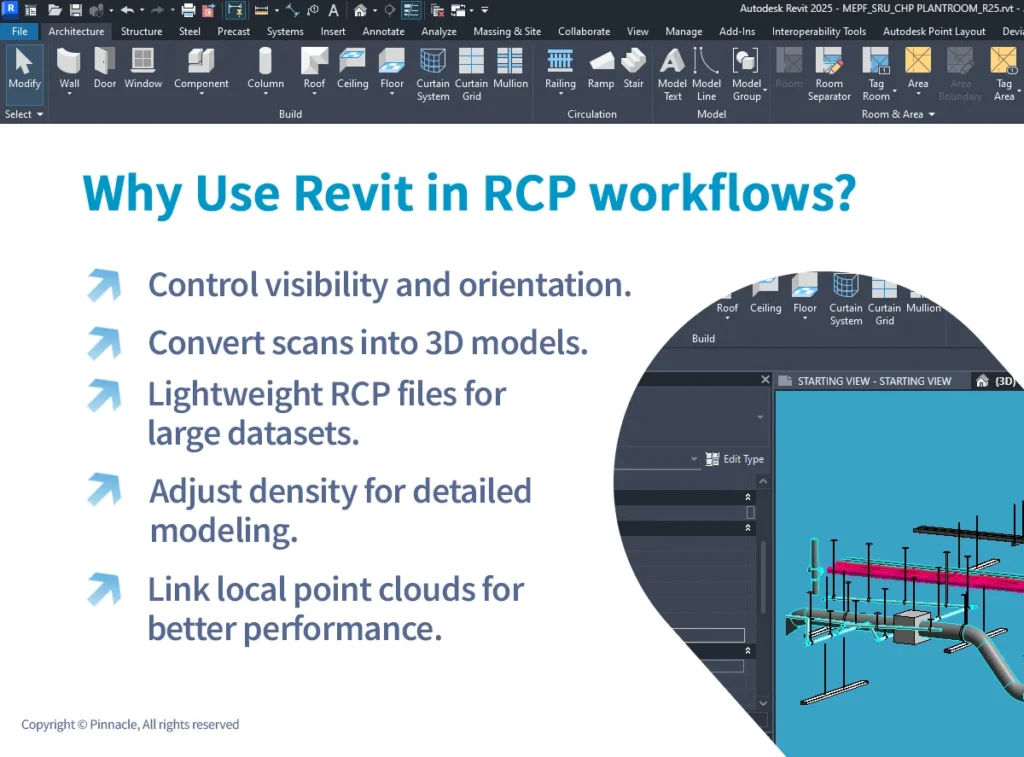Open Interoperability Tools tab
This screenshot has width=1024, height=757.
(819, 31)
